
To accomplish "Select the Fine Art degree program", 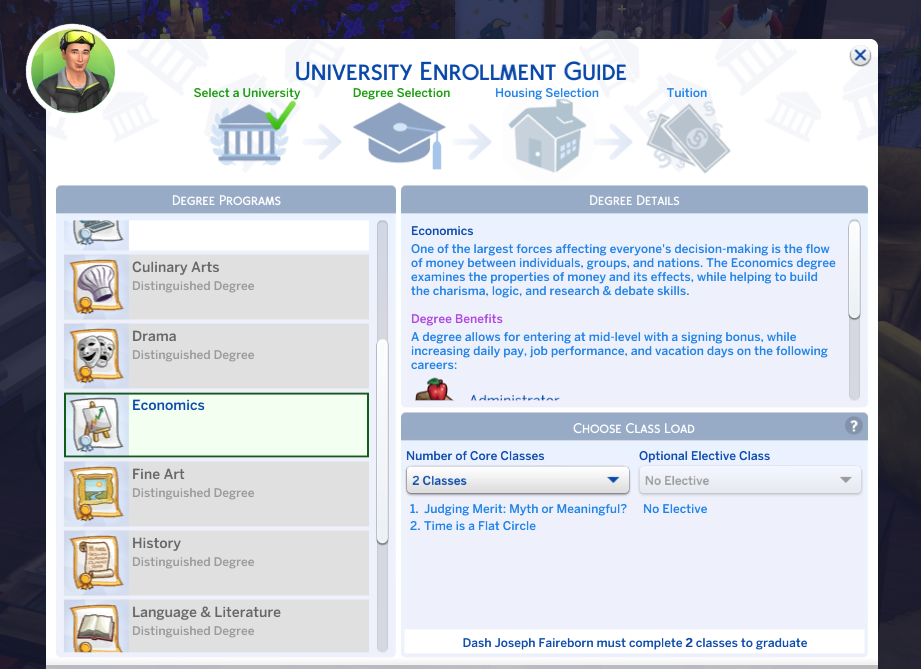I will tap(216, 493).
